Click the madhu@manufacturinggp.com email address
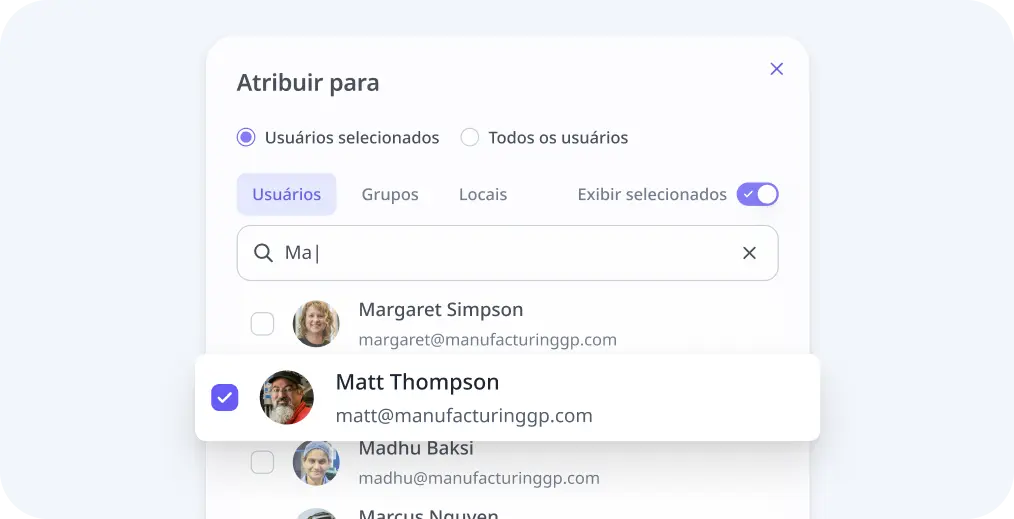 (479, 478)
